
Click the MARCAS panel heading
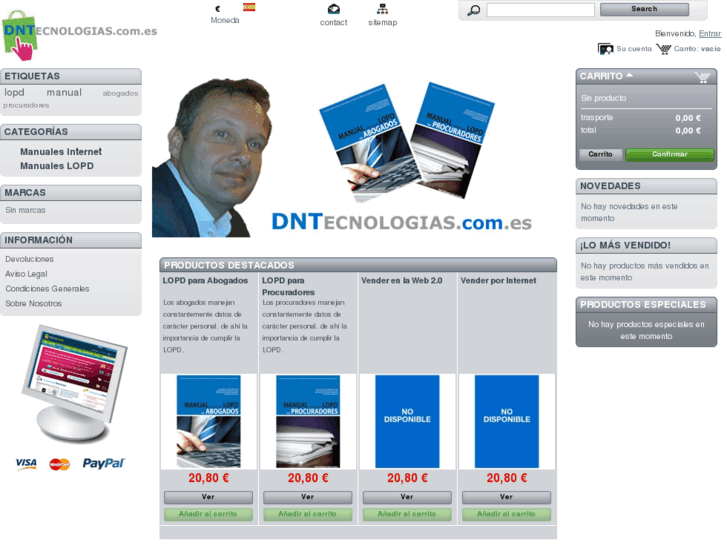(x=25, y=192)
